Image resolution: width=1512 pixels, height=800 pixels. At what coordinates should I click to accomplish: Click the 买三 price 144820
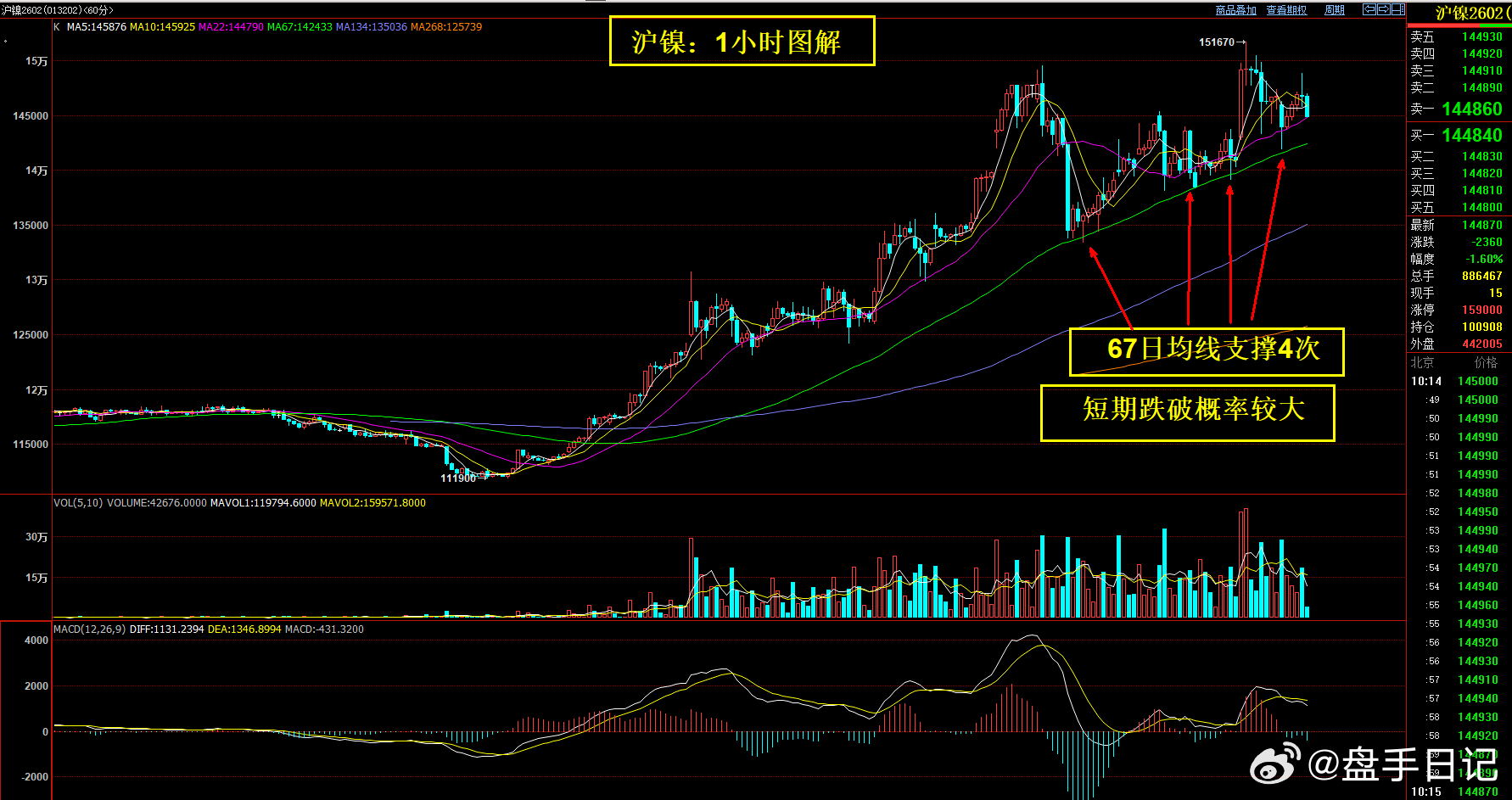(1482, 173)
